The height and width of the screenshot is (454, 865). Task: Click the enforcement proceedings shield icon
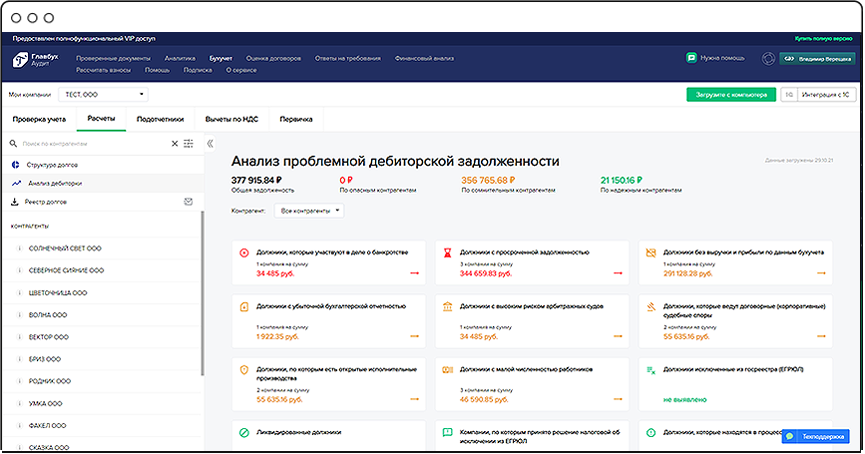[244, 370]
